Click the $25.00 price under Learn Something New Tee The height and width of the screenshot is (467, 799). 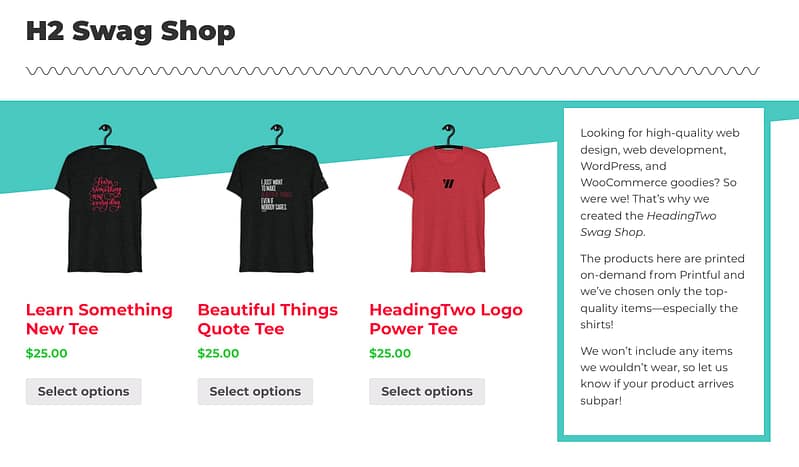[x=47, y=353]
